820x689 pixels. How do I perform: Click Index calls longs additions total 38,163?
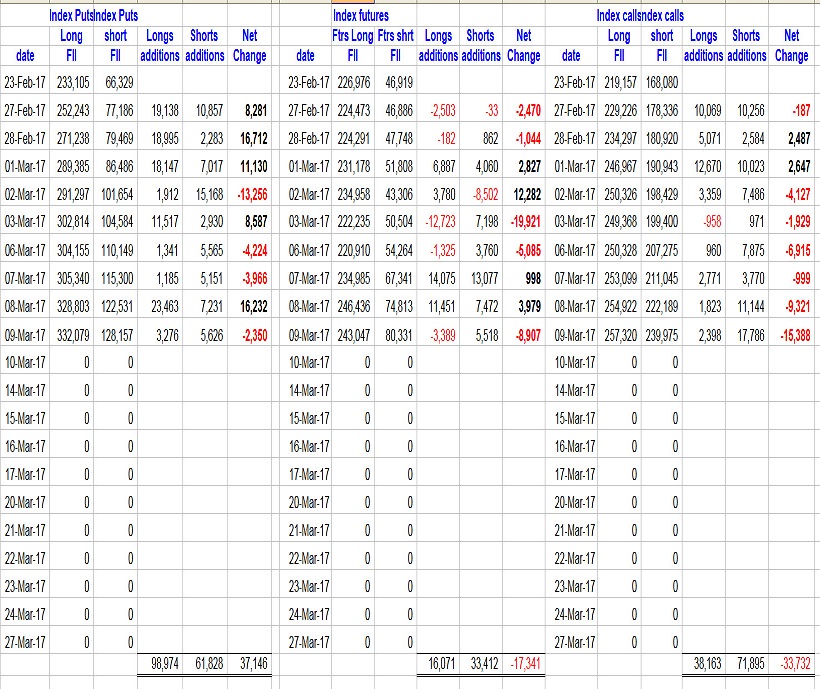[704, 664]
